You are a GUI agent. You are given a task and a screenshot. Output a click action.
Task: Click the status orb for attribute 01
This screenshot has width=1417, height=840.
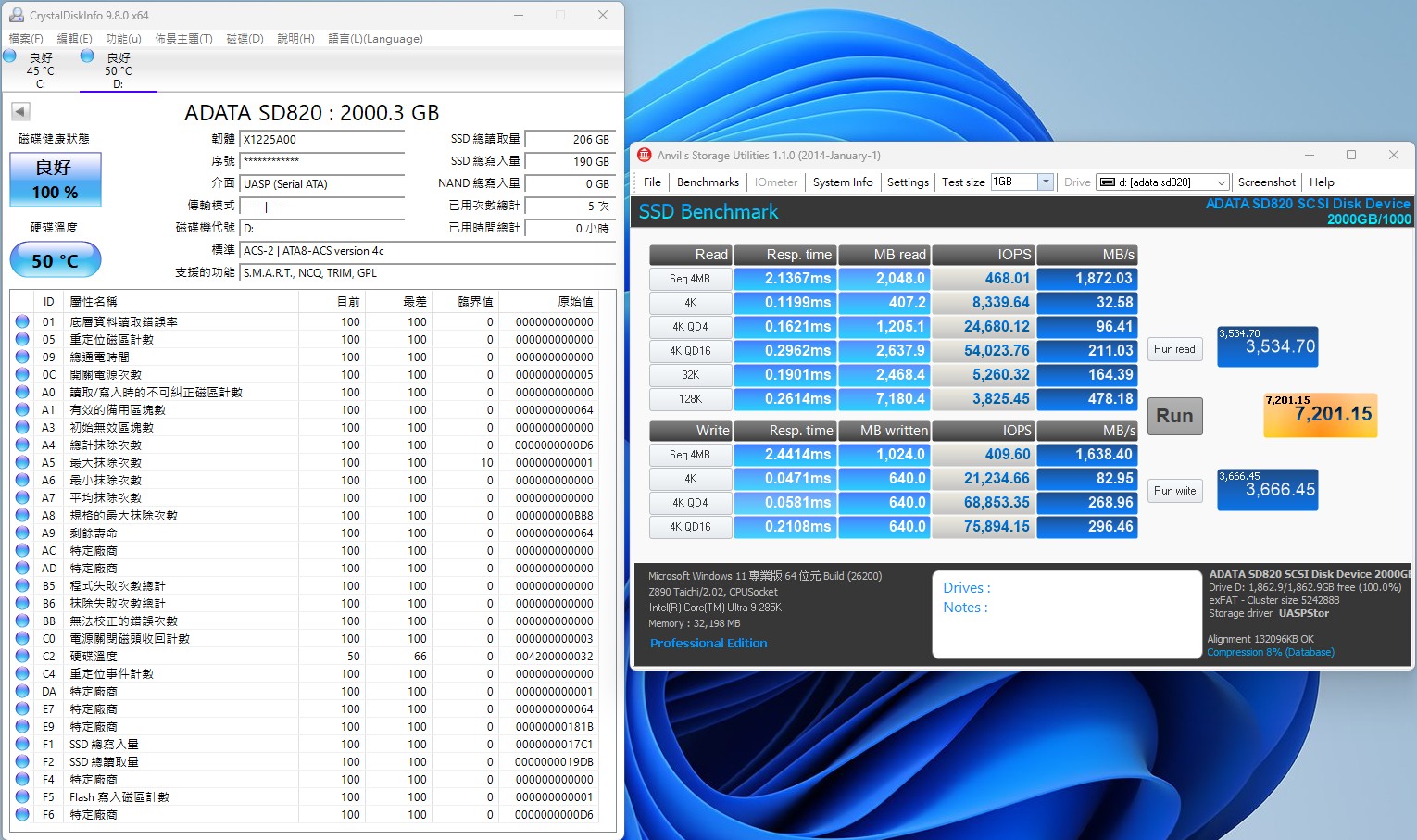coord(22,321)
